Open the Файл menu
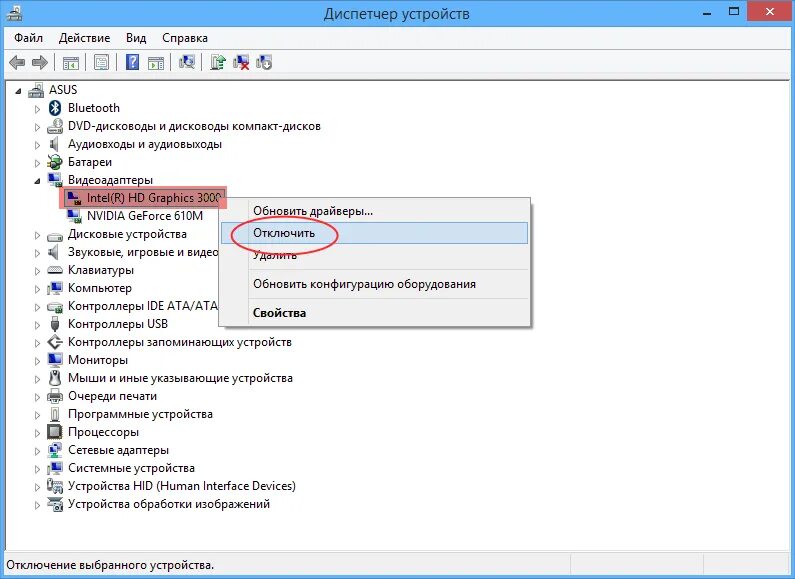 (28, 38)
